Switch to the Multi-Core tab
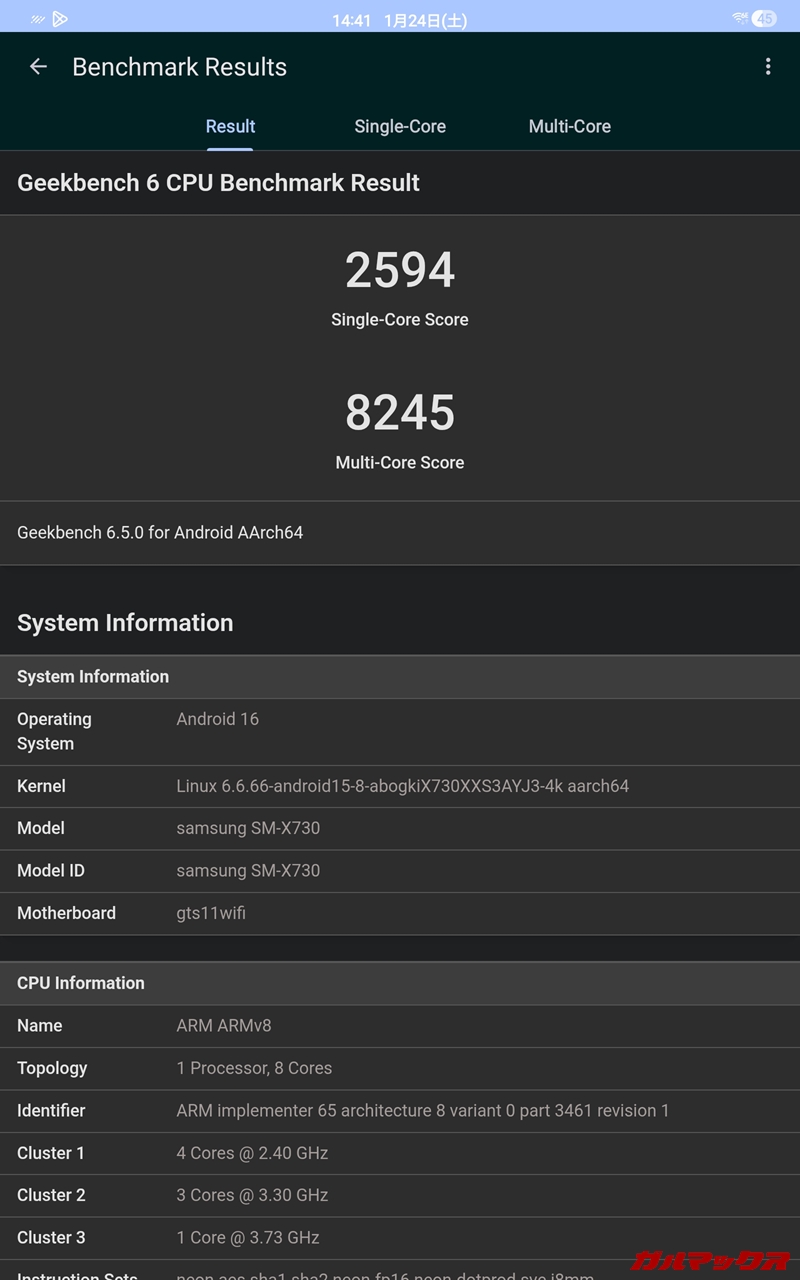This screenshot has height=1280, width=800. [569, 127]
